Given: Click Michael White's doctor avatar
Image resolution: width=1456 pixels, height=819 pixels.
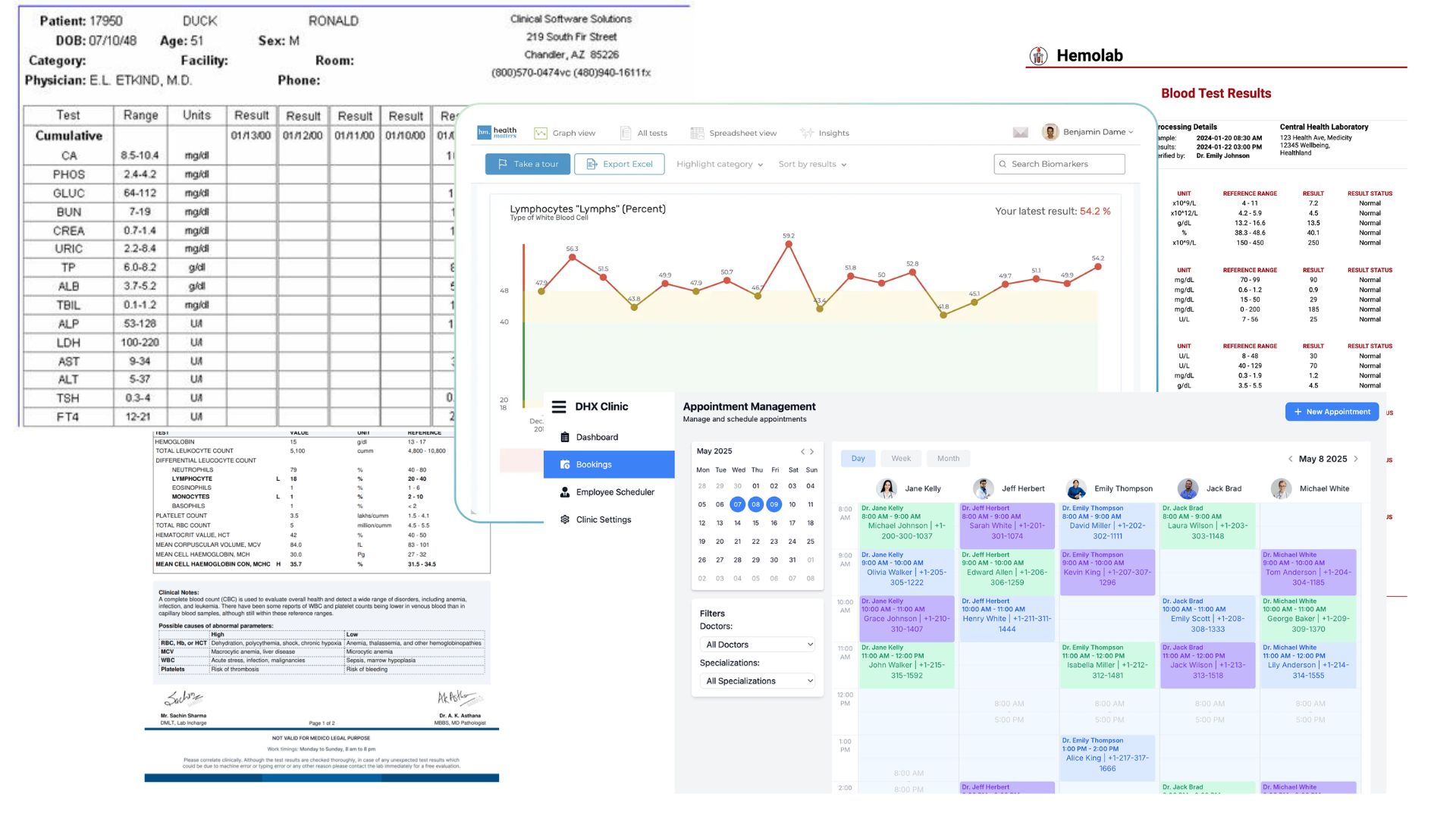Looking at the screenshot, I should coord(1282,489).
